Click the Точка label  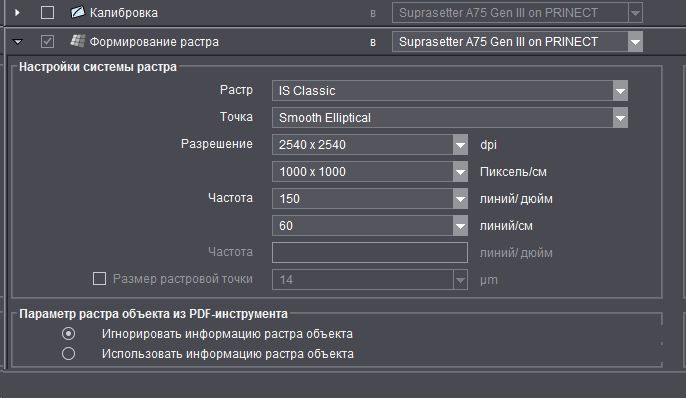pyautogui.click(x=236, y=117)
